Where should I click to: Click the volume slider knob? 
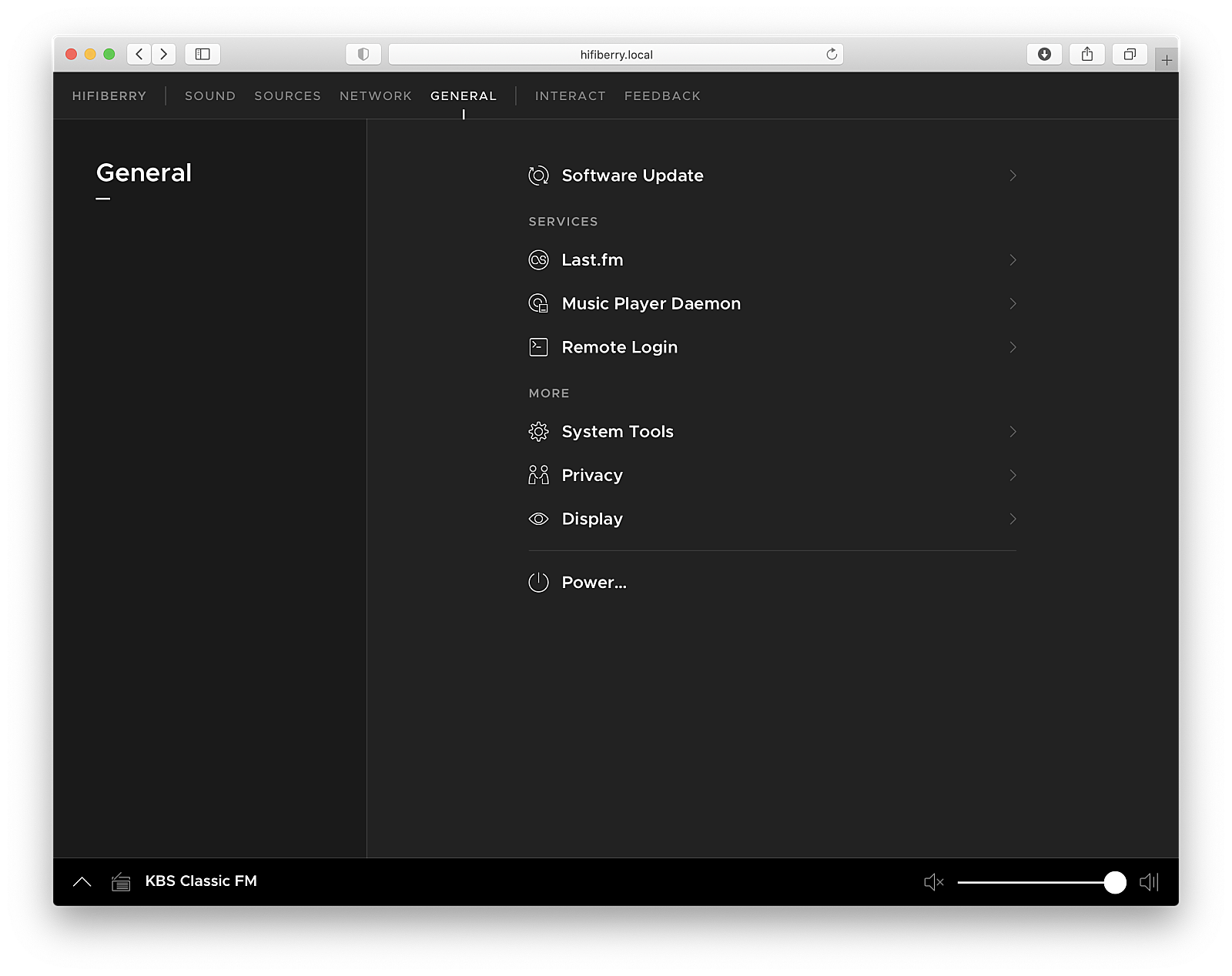[1114, 882]
